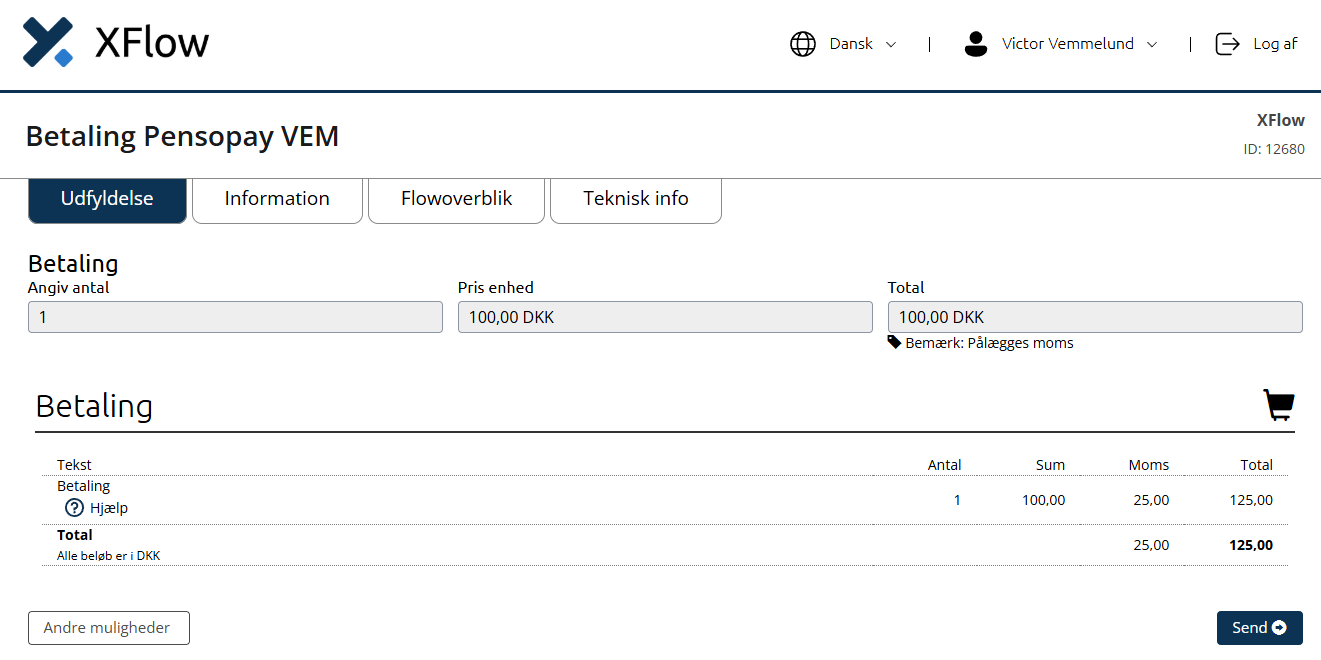The height and width of the screenshot is (660, 1321).
Task: Expand the Victor Vemmelund chevron
Action: tap(1151, 44)
